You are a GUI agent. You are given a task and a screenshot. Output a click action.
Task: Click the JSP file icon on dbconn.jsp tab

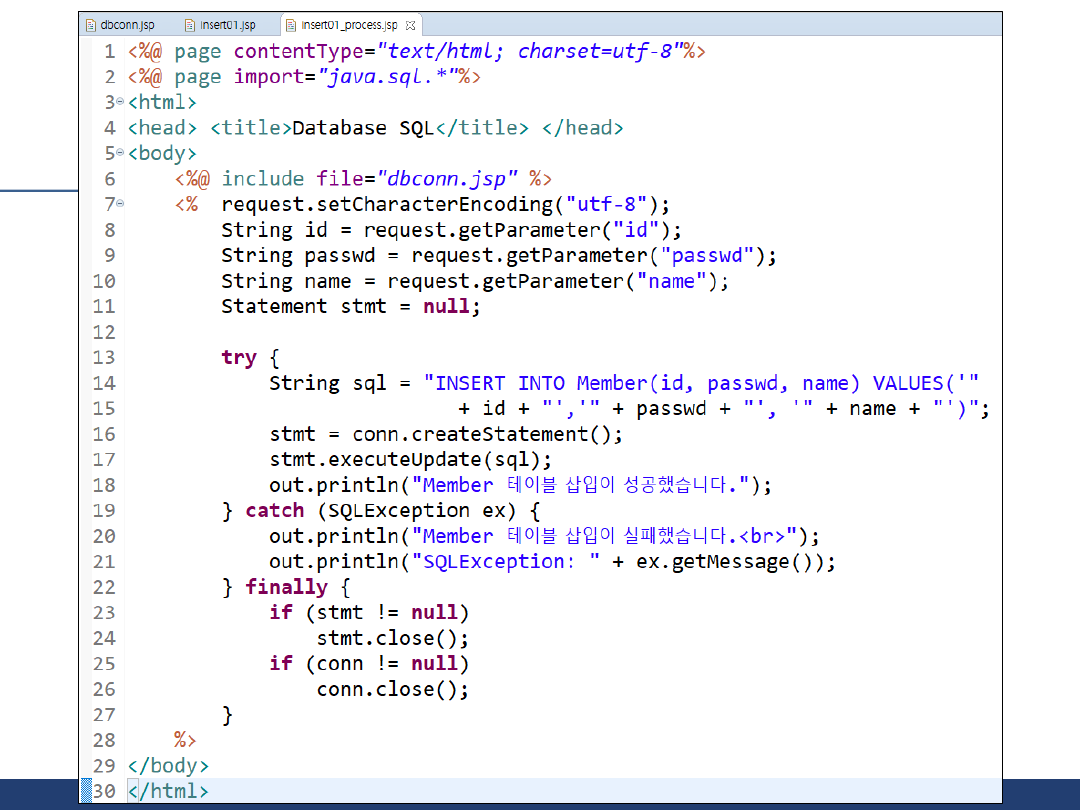91,25
